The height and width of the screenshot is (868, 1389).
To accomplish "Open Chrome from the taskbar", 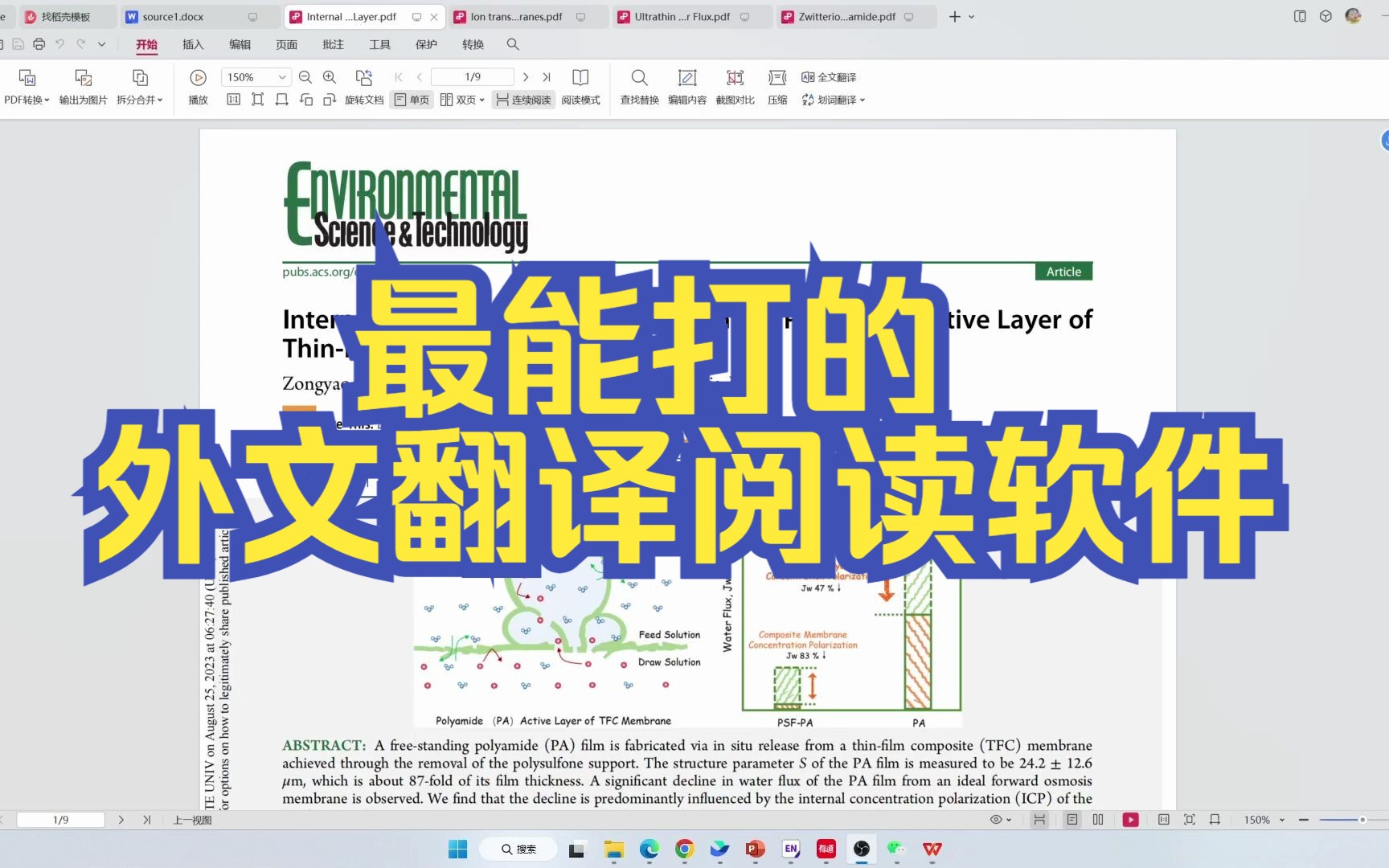I will coord(685,849).
